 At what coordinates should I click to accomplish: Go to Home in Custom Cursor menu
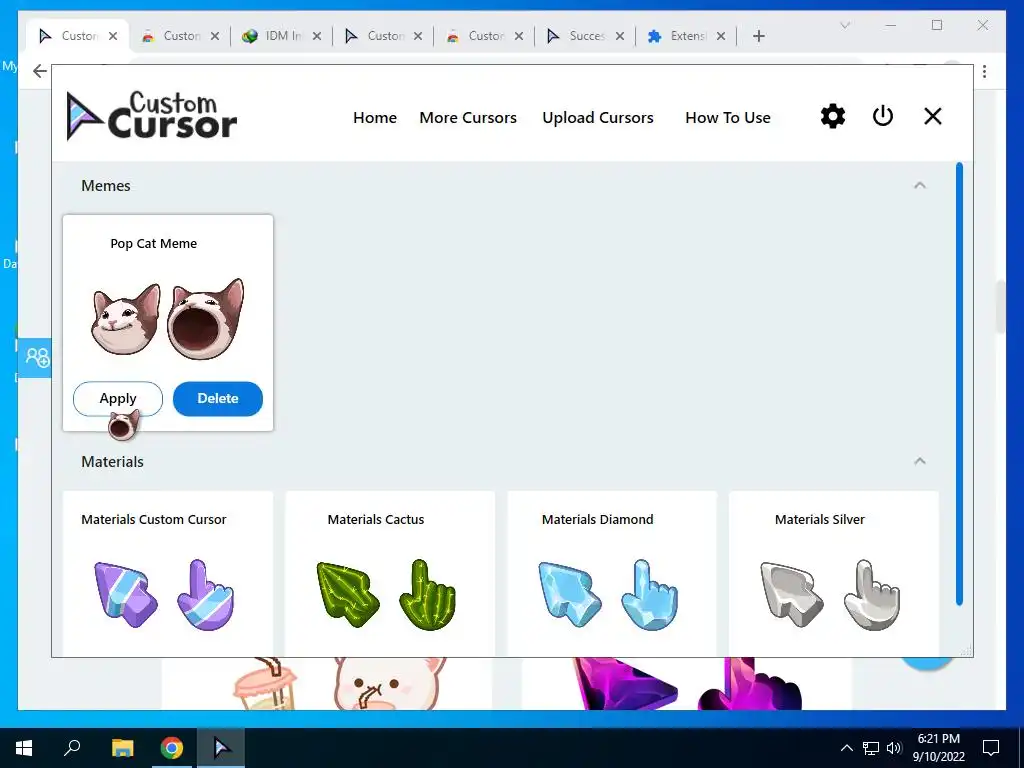[375, 118]
